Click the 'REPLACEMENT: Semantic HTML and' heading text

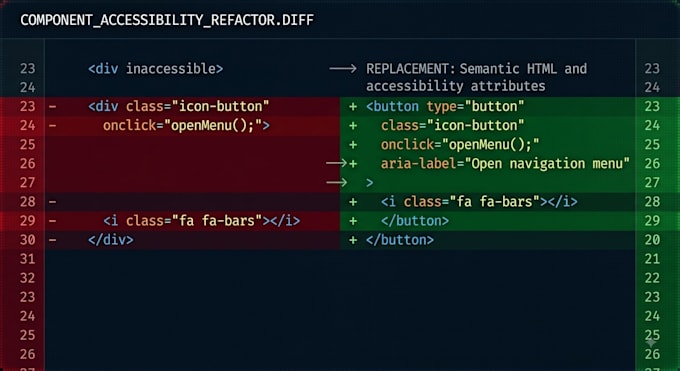(477, 69)
